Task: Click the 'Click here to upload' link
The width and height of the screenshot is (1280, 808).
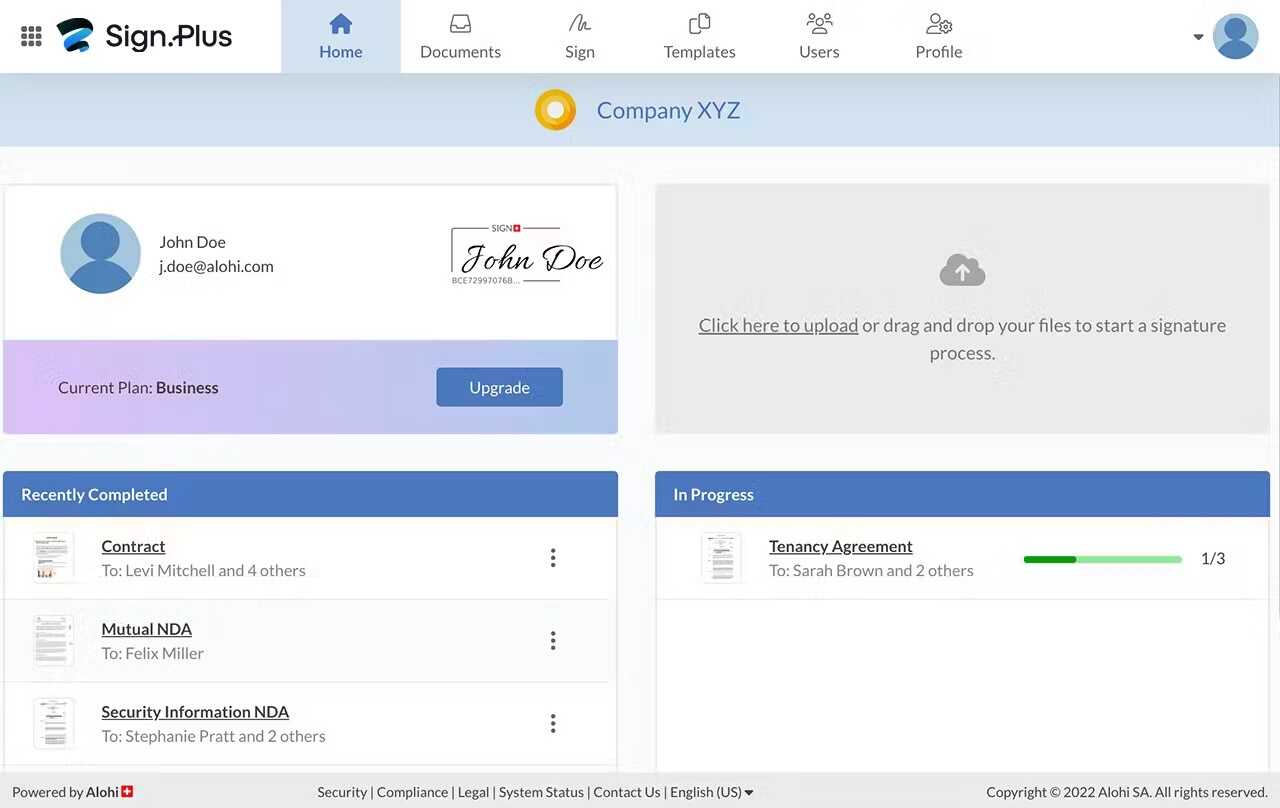Action: click(778, 325)
